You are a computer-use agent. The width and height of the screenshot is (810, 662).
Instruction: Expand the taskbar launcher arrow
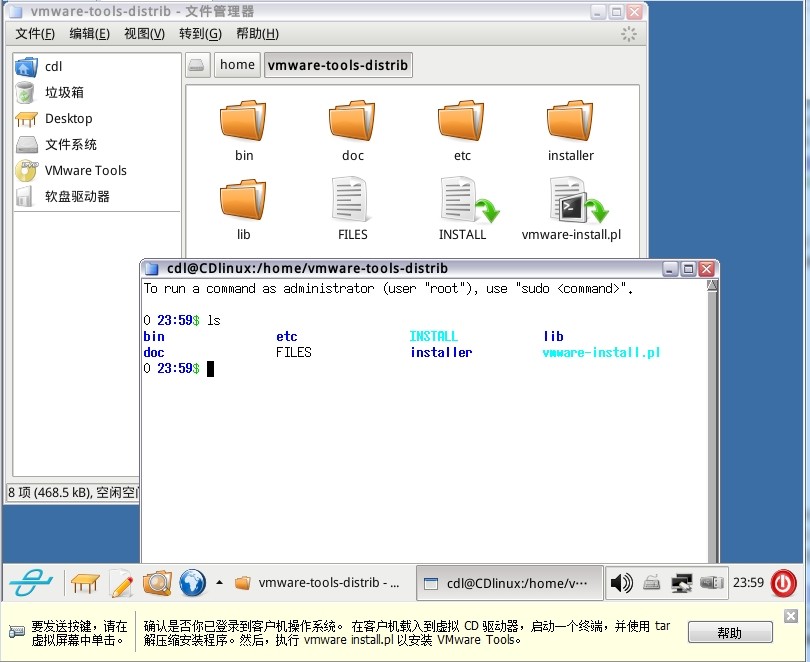pos(219,582)
